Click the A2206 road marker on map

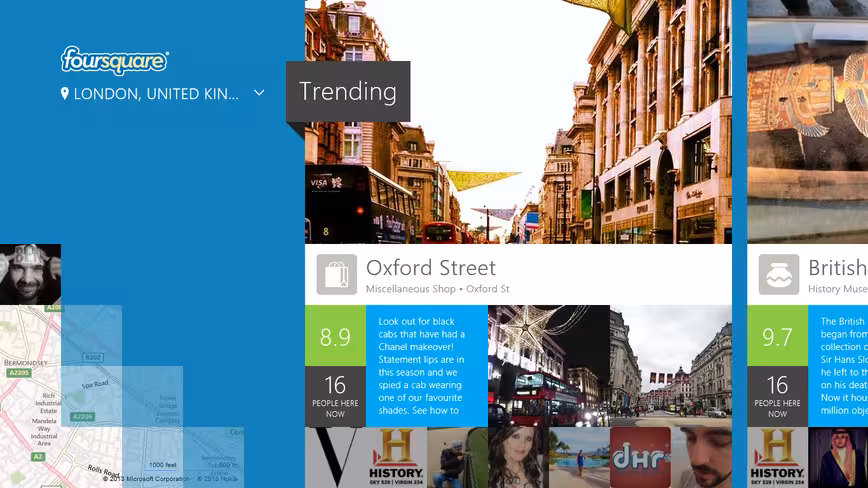click(x=82, y=417)
